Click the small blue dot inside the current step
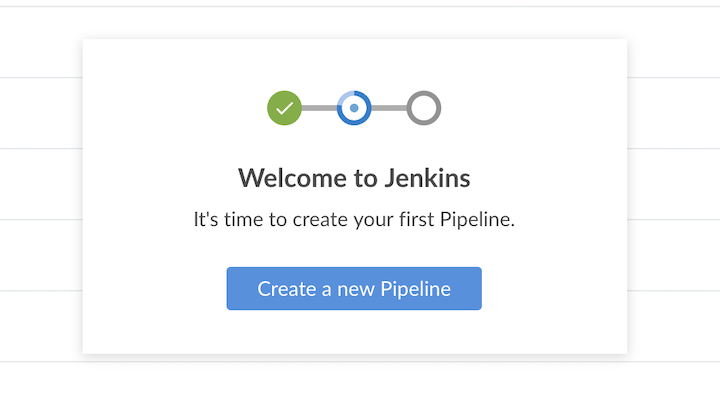Screen dimensions: 720x406 pos(354,107)
